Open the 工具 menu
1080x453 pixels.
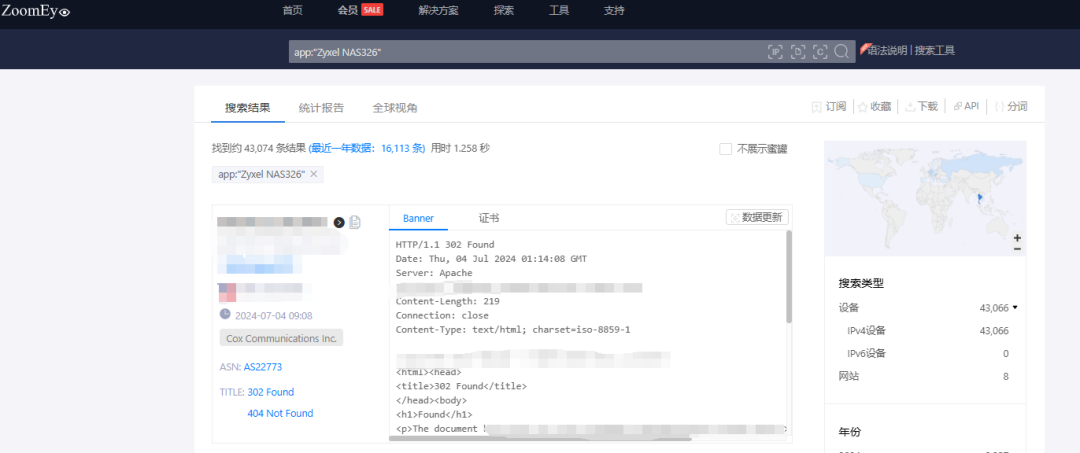(x=559, y=10)
